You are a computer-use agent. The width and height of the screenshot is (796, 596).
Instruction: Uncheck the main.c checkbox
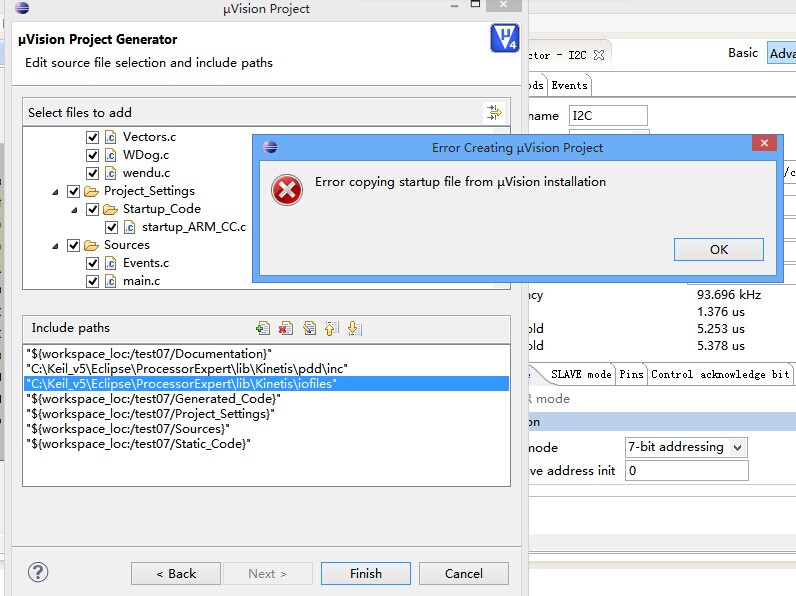[x=92, y=281]
